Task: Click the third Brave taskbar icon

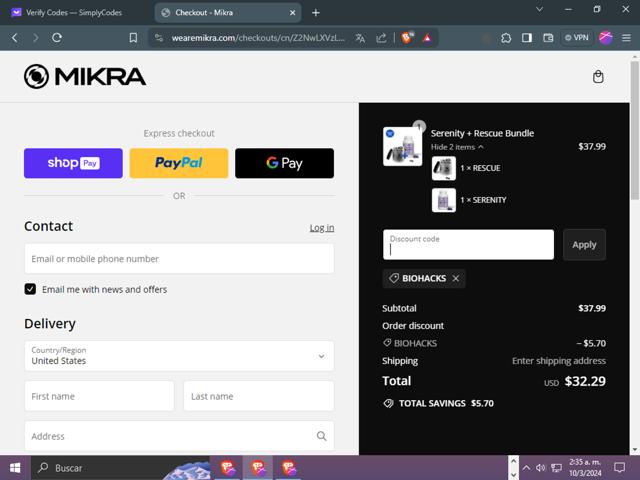Action: pyautogui.click(x=289, y=468)
